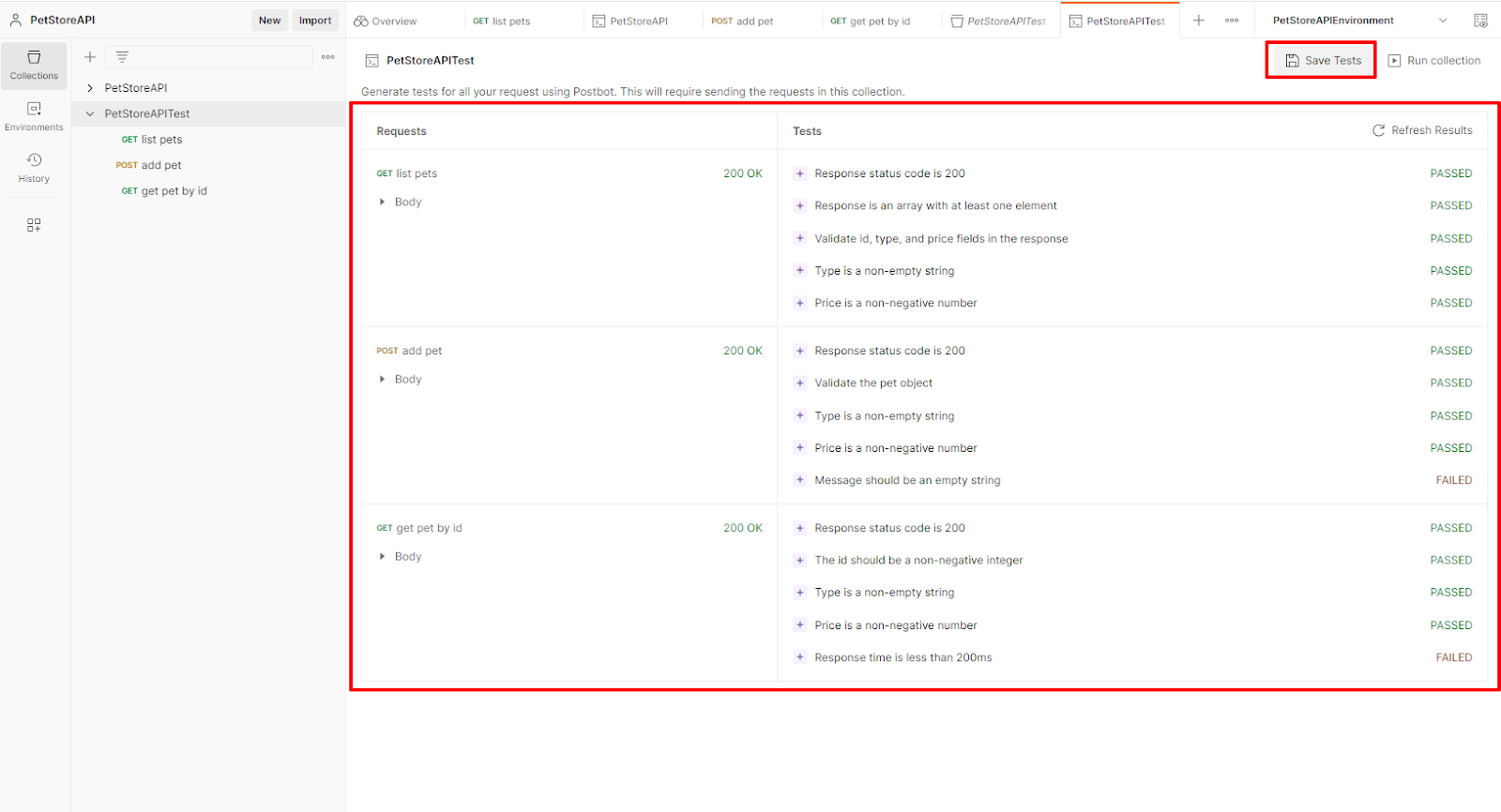Screen dimensions: 1501x812
Task: Switch to the italic PetStoreAPITest tab
Action: tap(998, 21)
